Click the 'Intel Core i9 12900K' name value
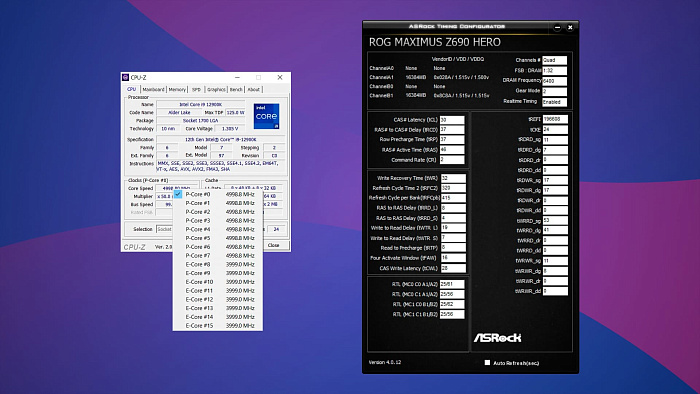This screenshot has width=700, height=394. point(200,104)
